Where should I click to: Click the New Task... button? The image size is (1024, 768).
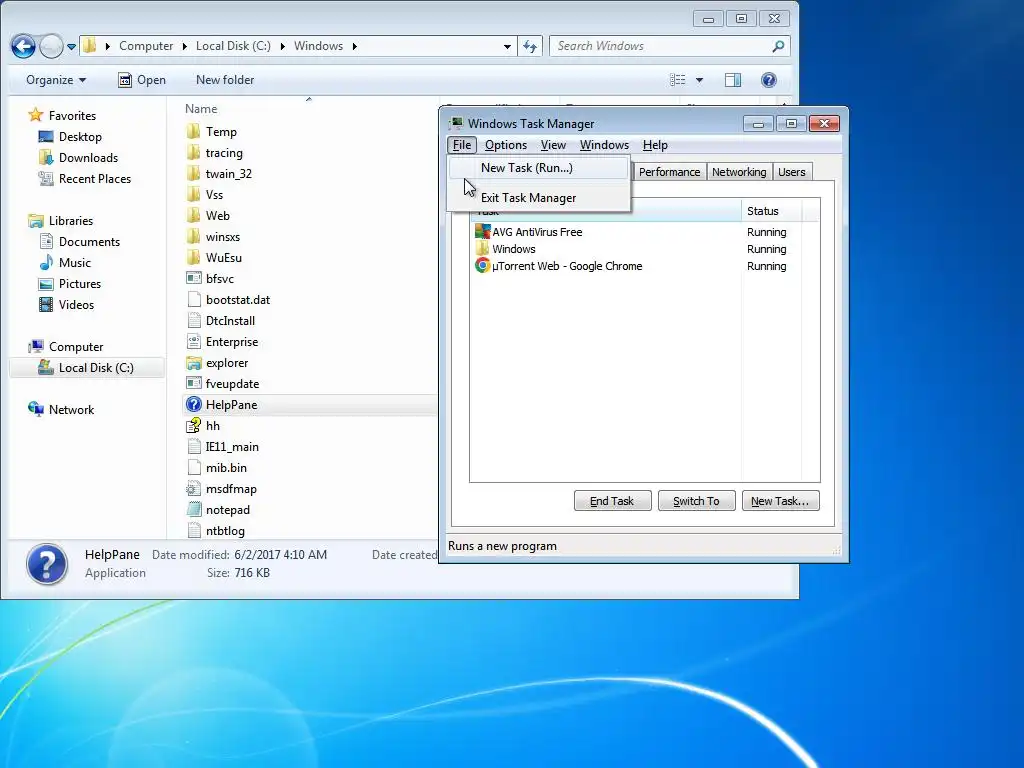(x=780, y=501)
